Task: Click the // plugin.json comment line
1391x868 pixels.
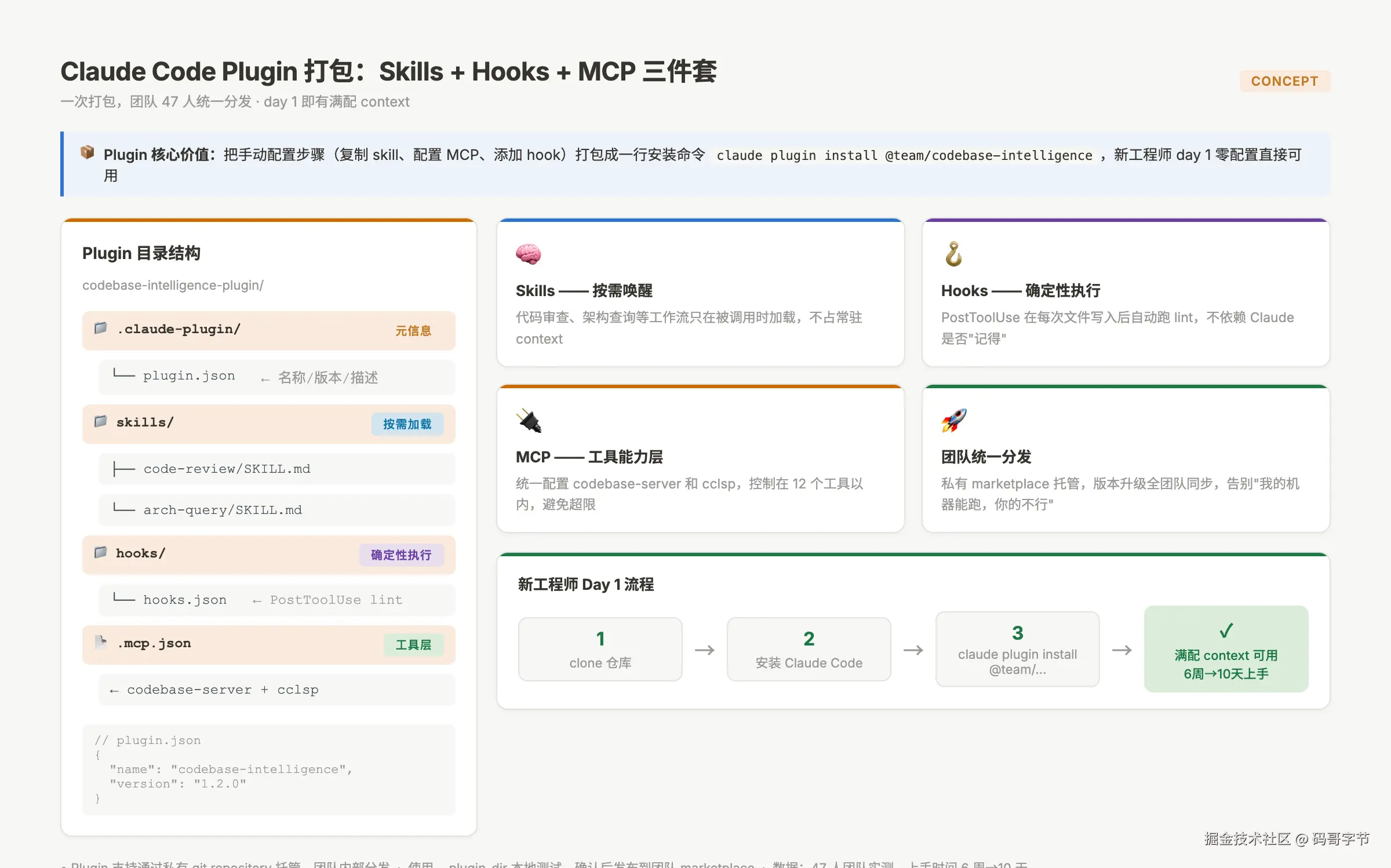Action: (148, 740)
